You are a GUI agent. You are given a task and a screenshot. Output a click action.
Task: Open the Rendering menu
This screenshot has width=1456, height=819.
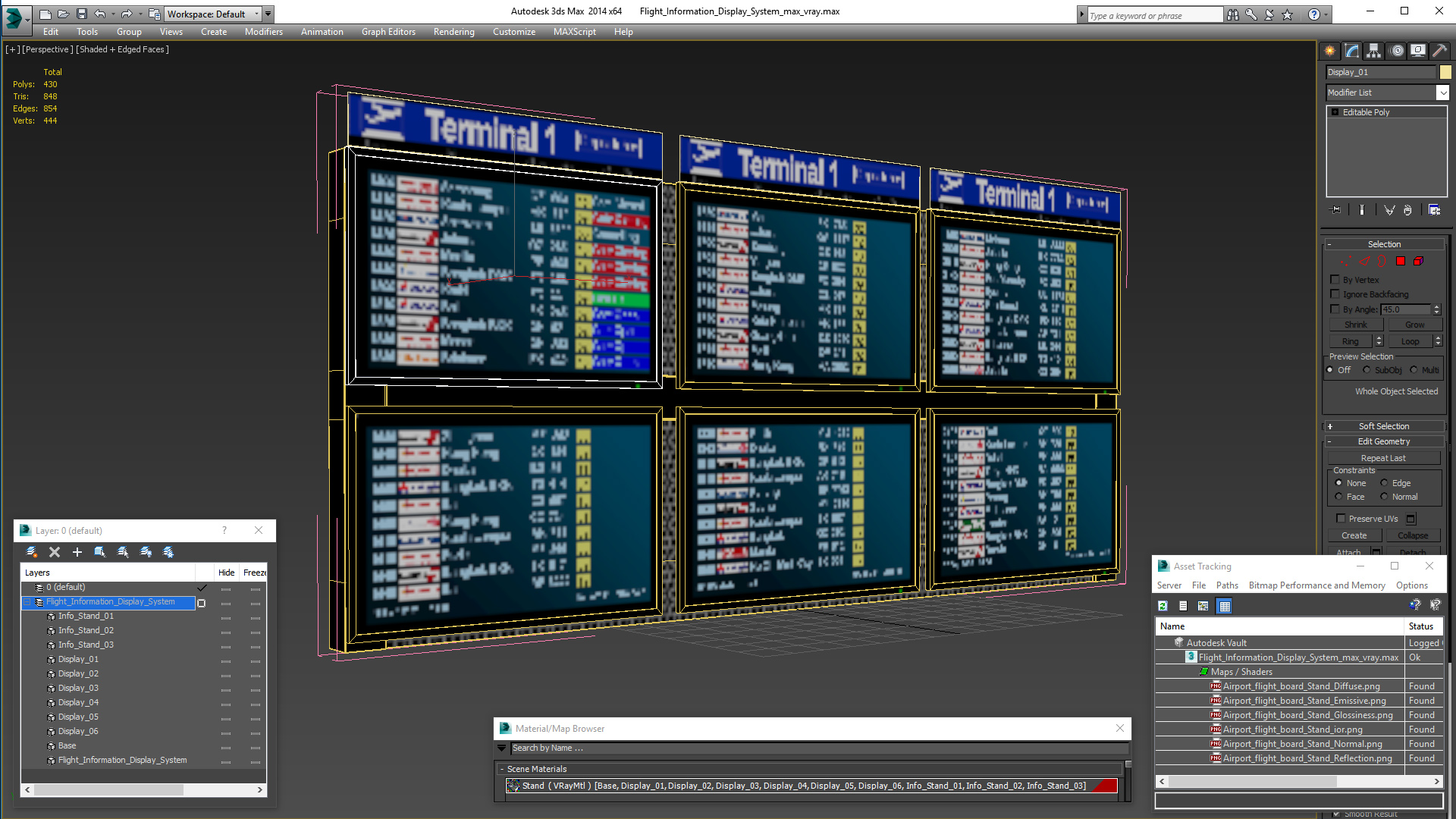(453, 32)
